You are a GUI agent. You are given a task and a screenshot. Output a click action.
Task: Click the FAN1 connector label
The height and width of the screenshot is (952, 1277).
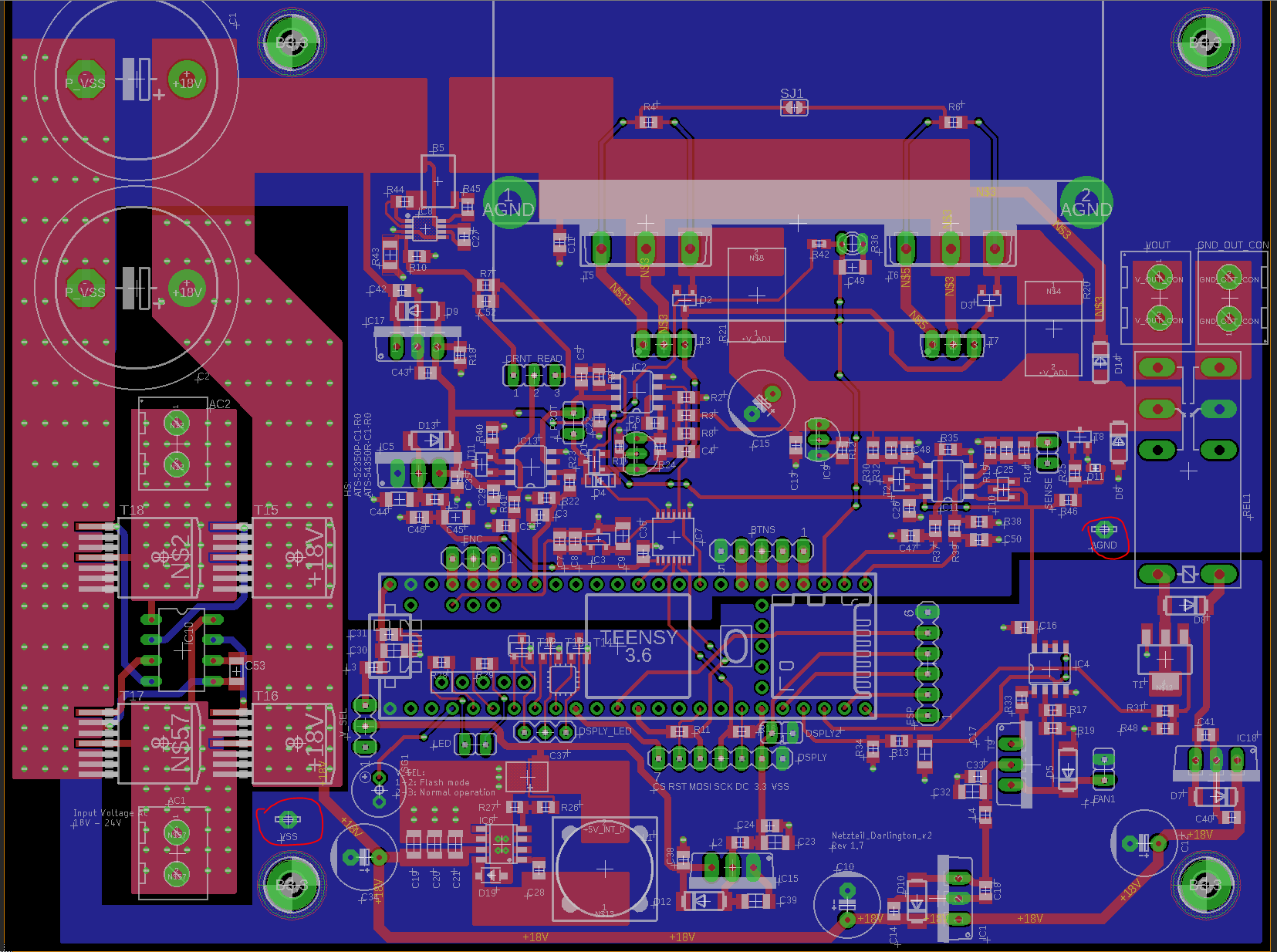pyautogui.click(x=1104, y=799)
